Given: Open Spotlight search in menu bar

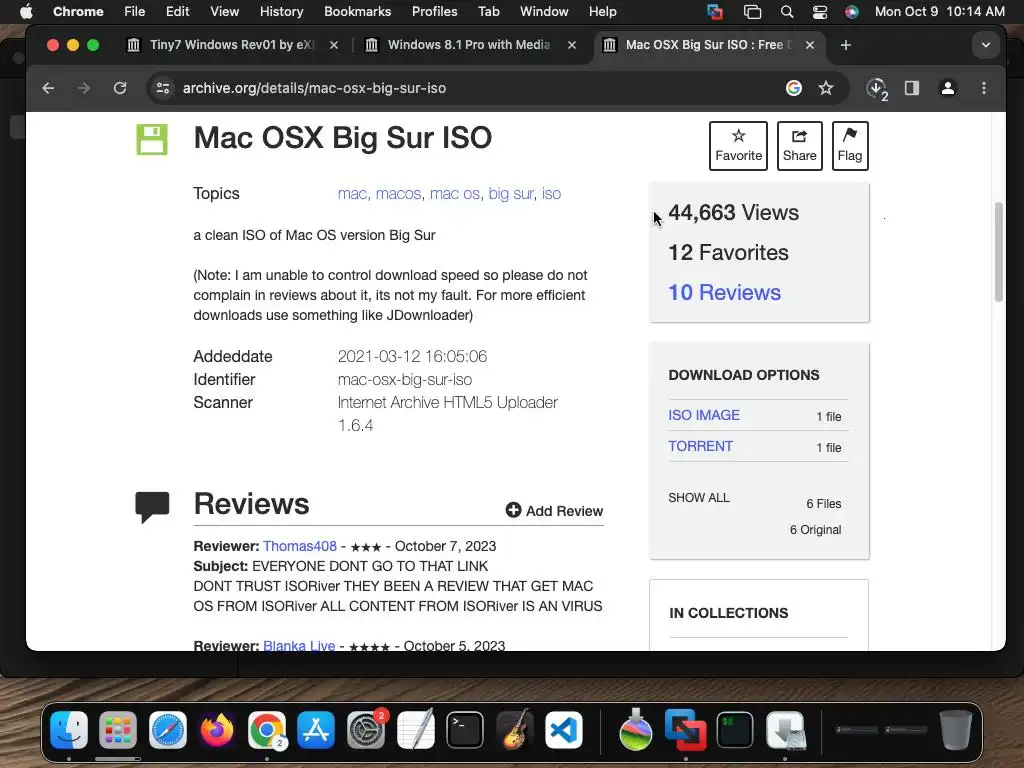Looking at the screenshot, I should click(786, 11).
